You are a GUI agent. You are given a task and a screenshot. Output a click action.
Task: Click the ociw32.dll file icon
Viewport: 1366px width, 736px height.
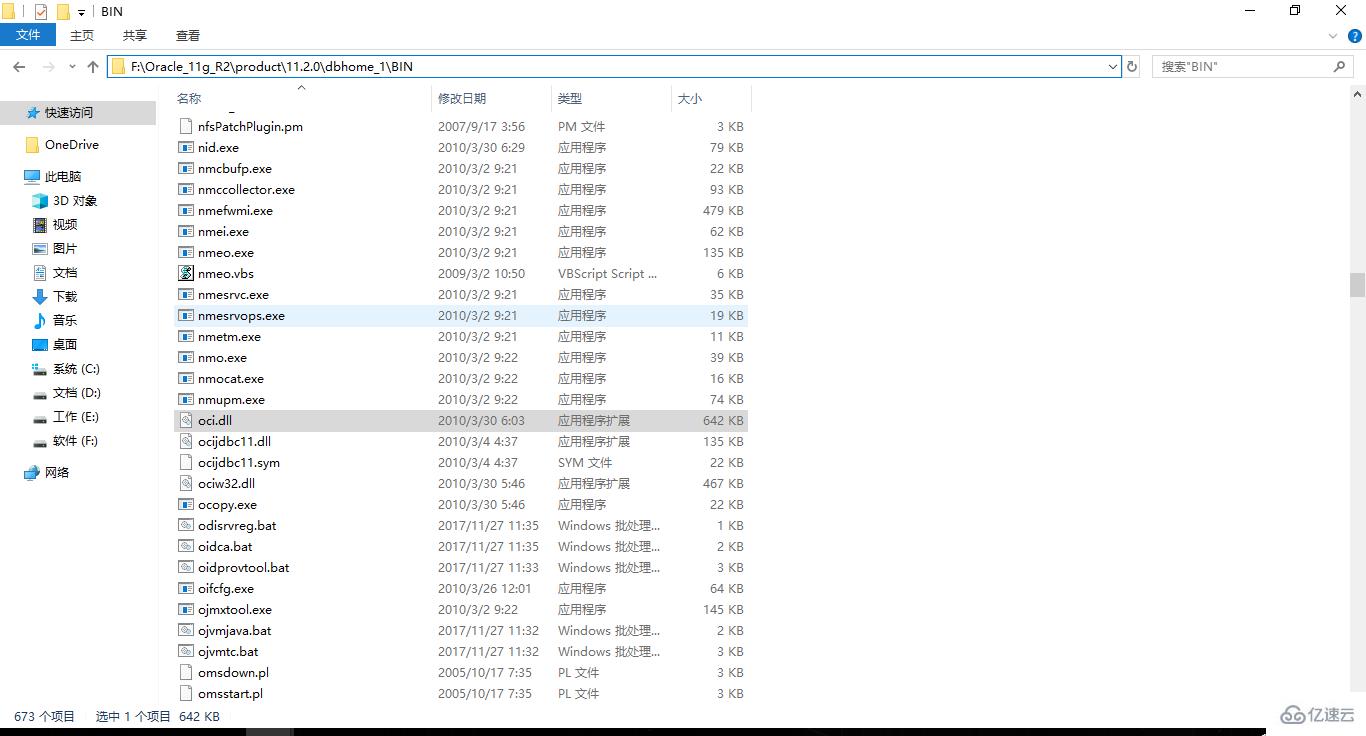185,483
